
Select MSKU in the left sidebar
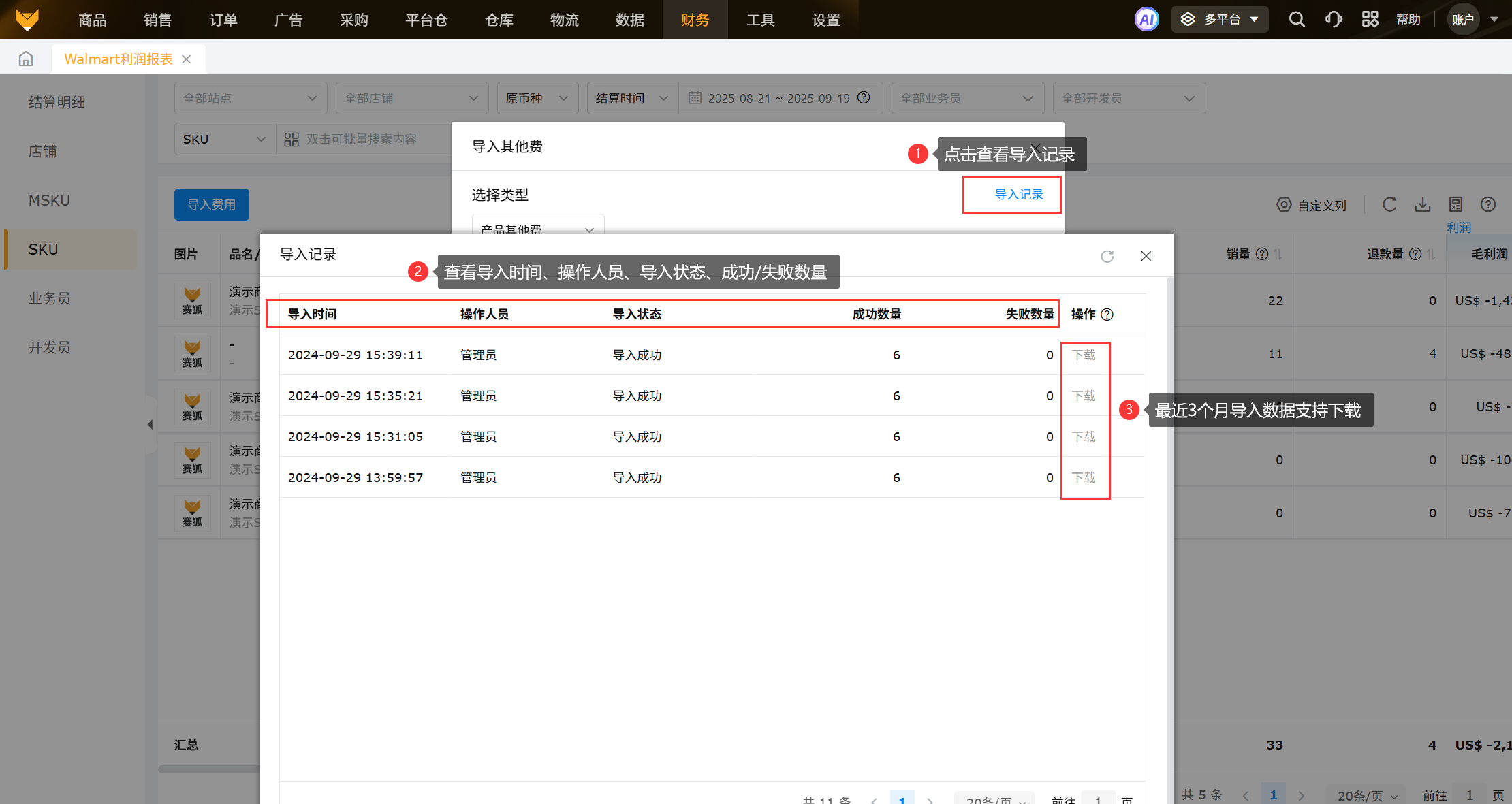(49, 200)
